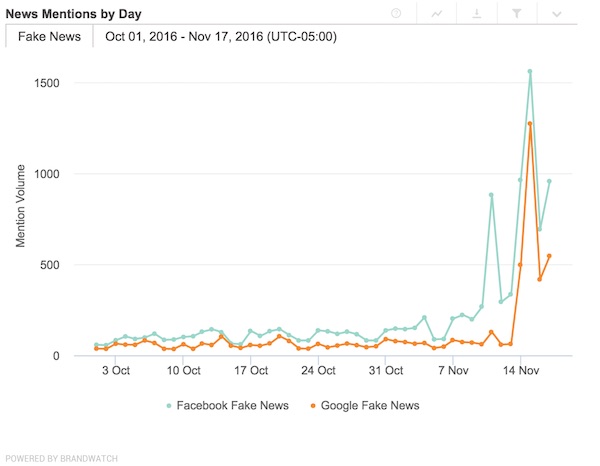Click the help question mark icon
600x466 pixels.
(397, 13)
